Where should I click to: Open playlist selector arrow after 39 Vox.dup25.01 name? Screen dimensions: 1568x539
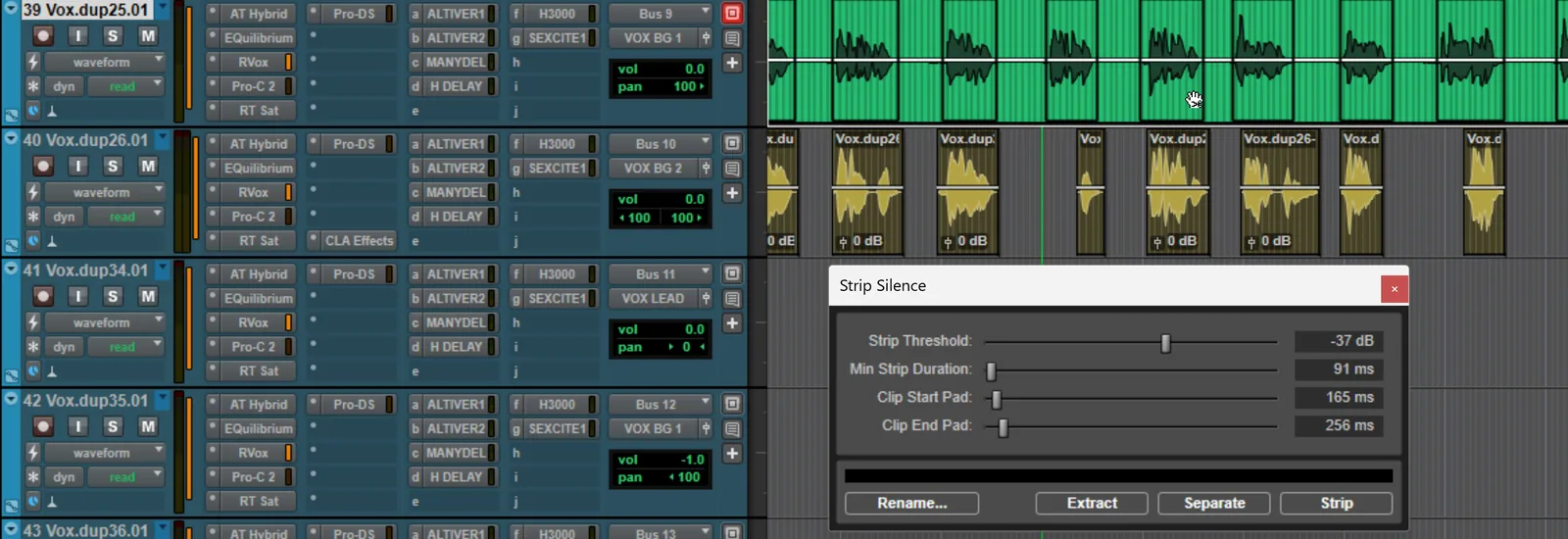point(163,10)
